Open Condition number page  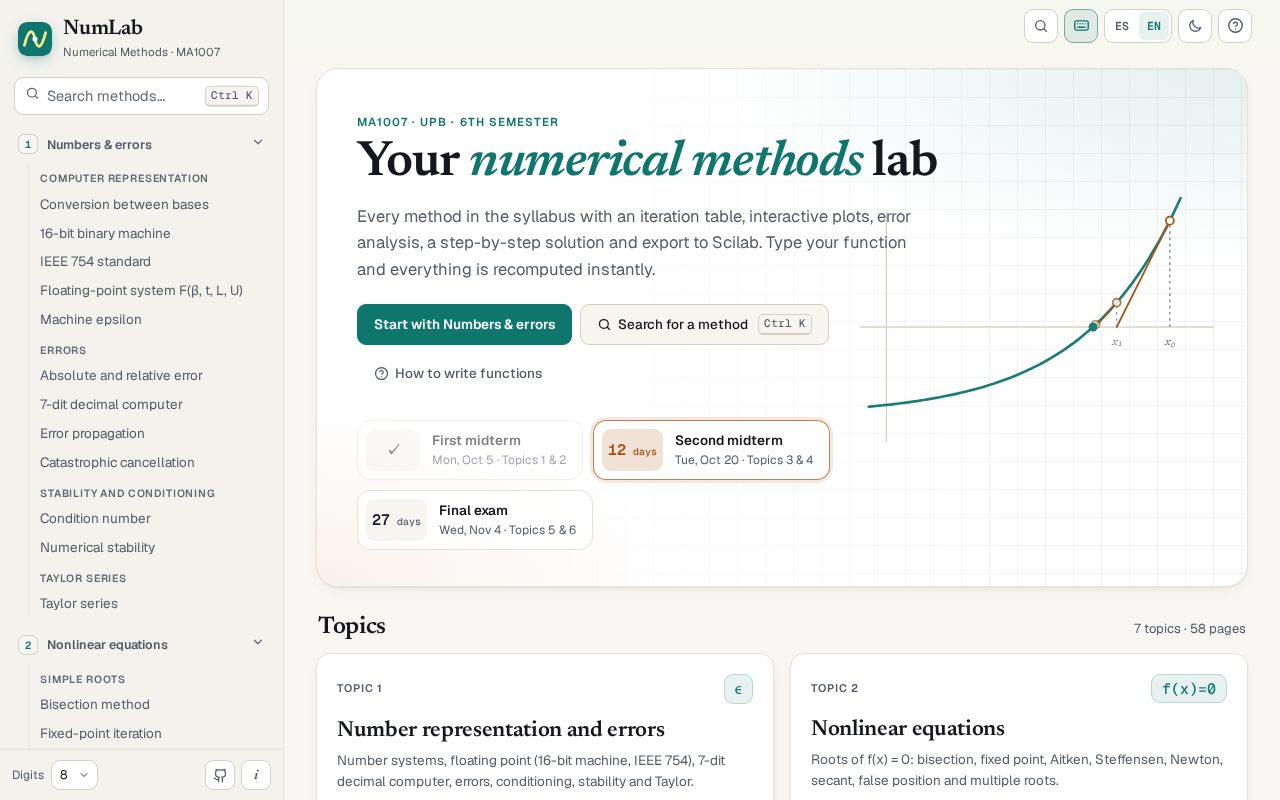pos(95,518)
